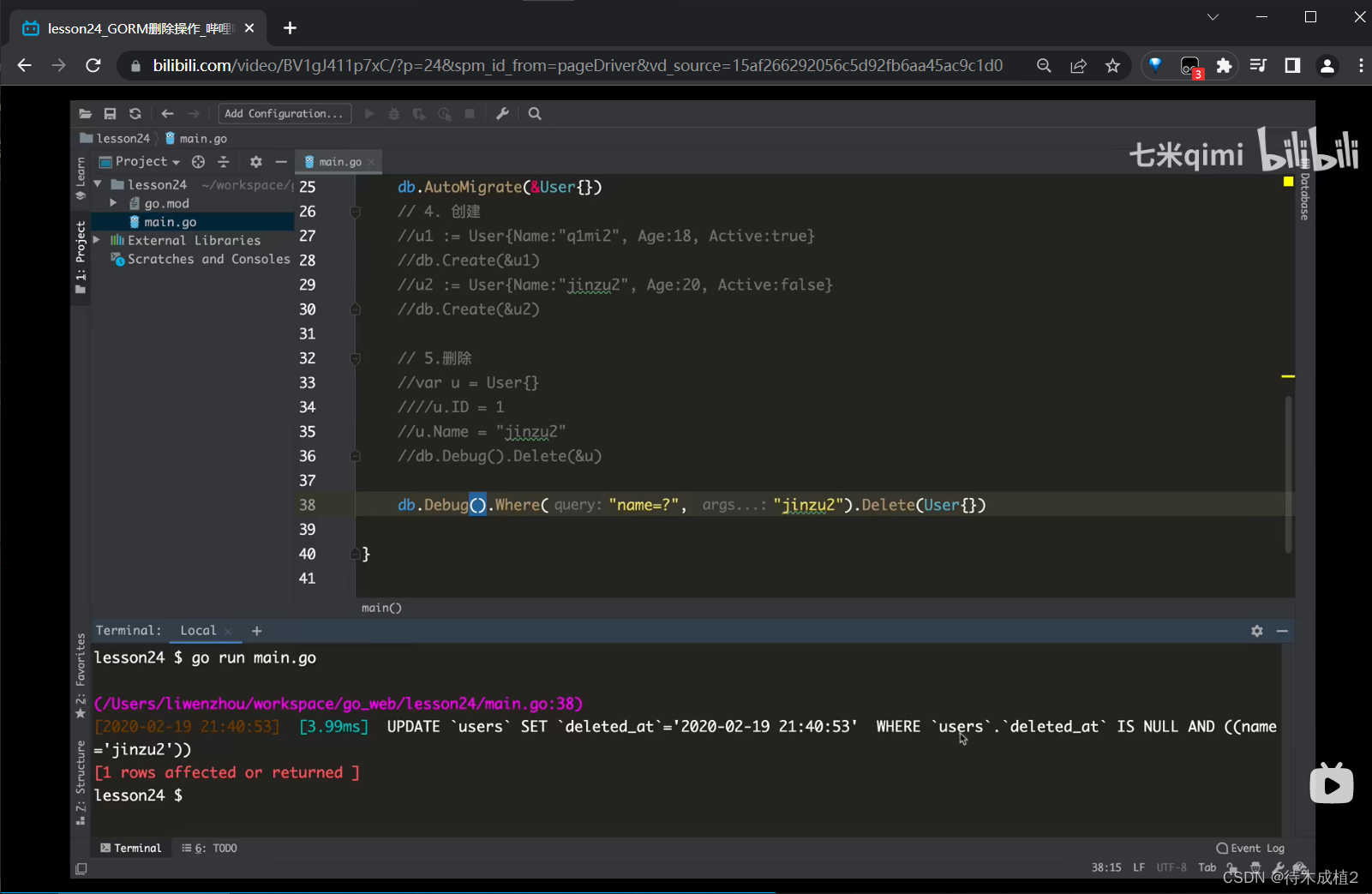Click the Synchronize refresh icon in IDE

pos(135,113)
